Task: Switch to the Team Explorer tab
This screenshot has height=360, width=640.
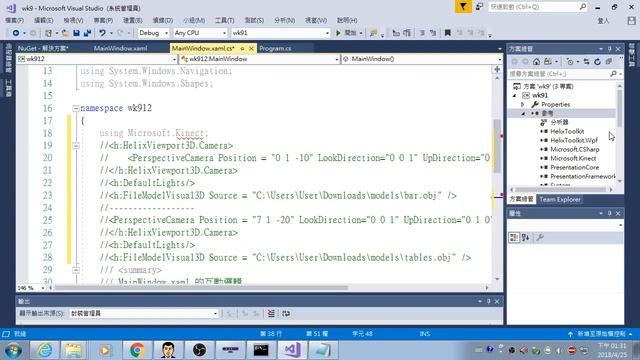Action: (560, 200)
